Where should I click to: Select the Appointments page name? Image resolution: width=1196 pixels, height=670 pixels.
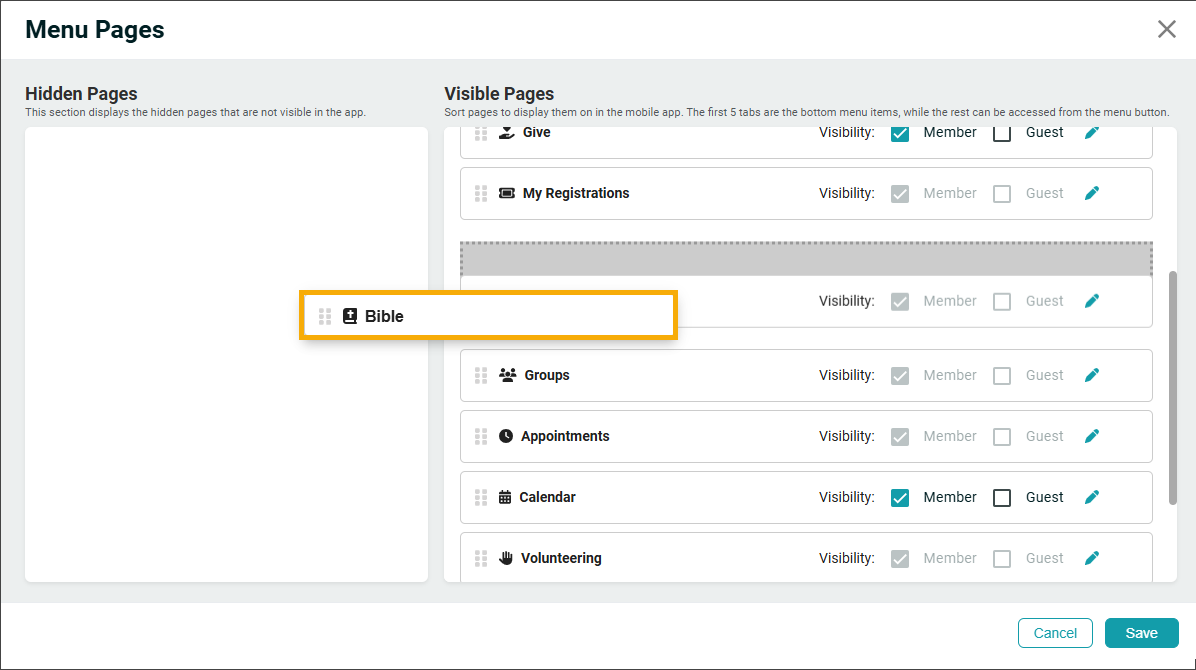pos(565,436)
